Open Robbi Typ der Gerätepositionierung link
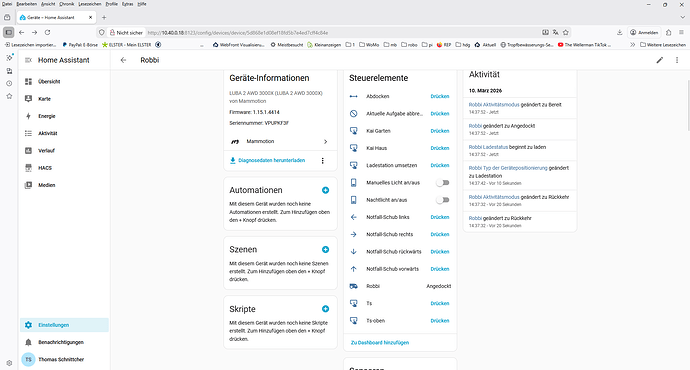Viewport: 690px width, 370px height. (508, 168)
